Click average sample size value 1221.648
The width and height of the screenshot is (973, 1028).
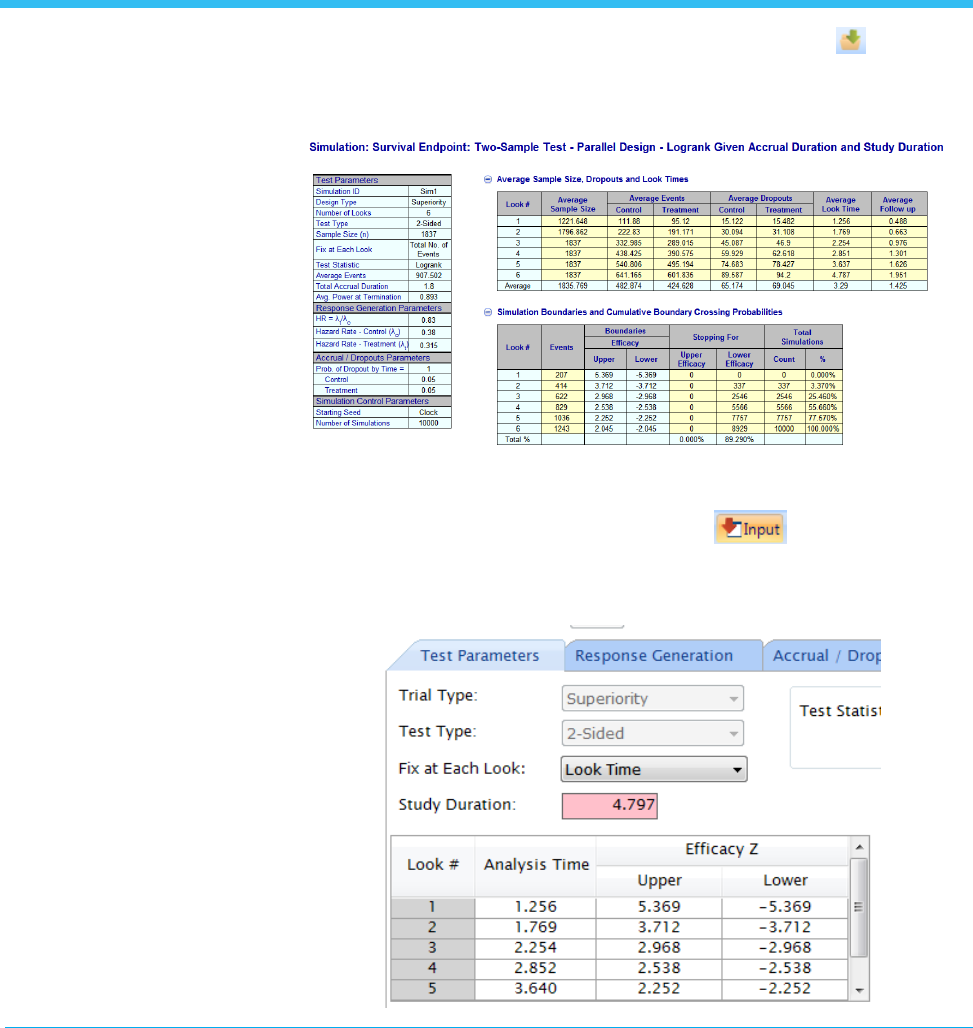(x=573, y=222)
